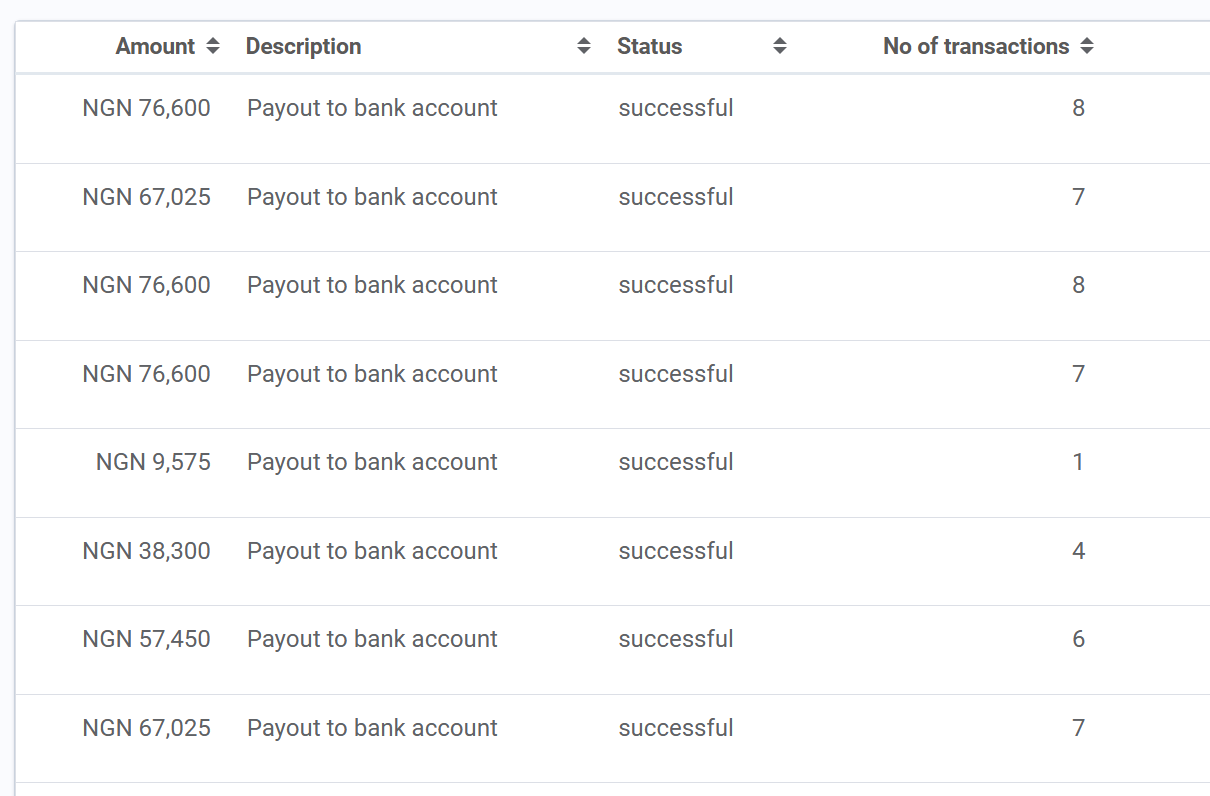Viewport: 1210px width, 796px height.
Task: Select the No of transactions header label
Action: click(976, 46)
